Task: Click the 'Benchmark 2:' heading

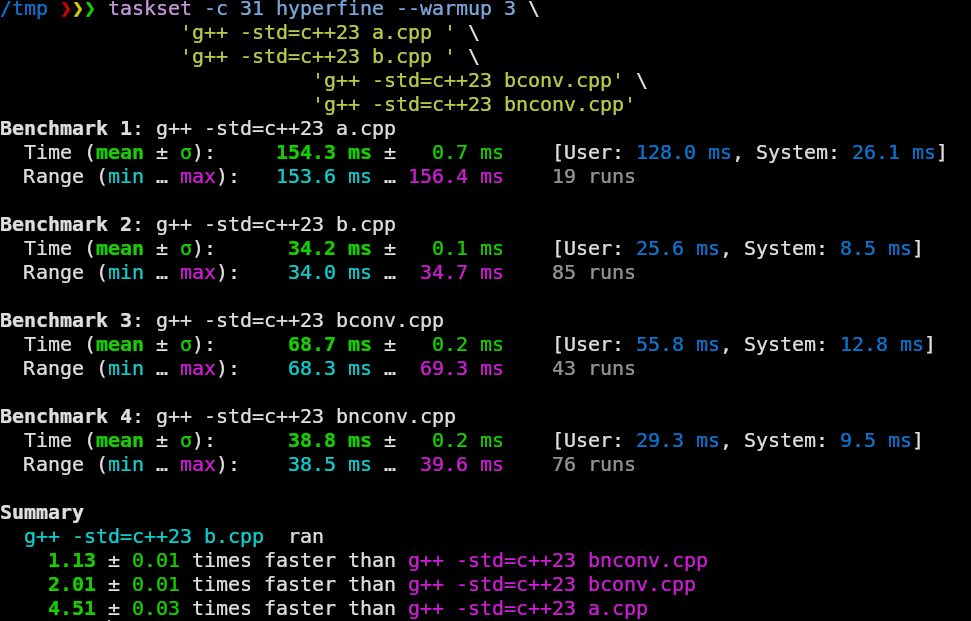Action: (x=71, y=225)
